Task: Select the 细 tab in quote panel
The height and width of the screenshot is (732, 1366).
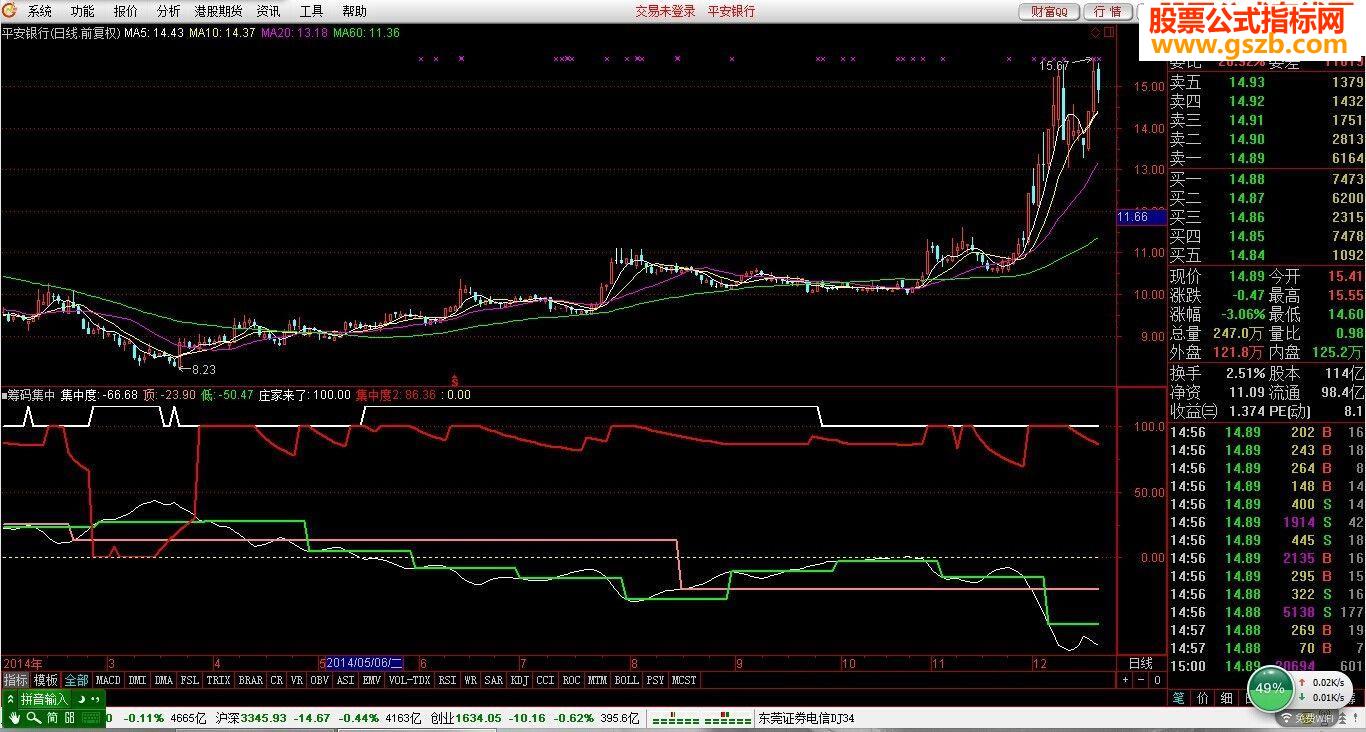Action: [x=1226, y=697]
